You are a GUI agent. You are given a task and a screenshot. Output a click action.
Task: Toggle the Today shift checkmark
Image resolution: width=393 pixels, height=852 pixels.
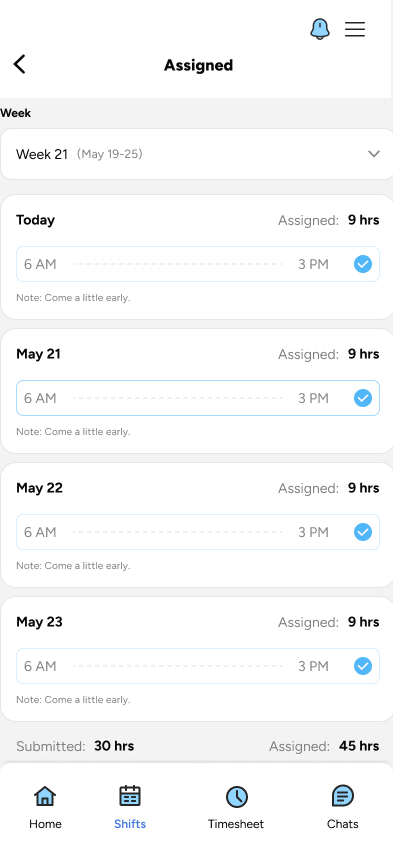click(x=363, y=265)
